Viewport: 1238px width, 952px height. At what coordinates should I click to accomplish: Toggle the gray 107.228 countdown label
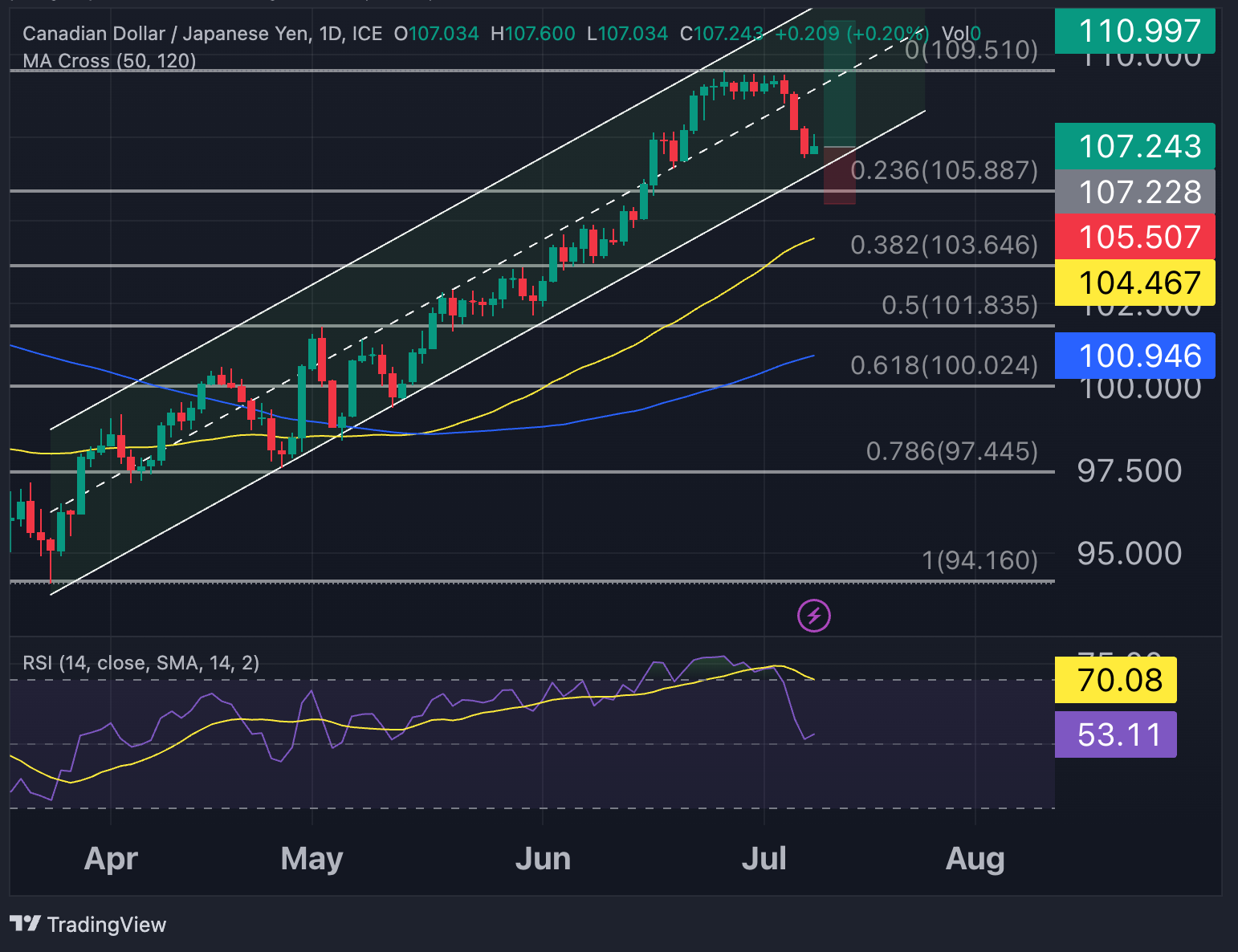1134,192
